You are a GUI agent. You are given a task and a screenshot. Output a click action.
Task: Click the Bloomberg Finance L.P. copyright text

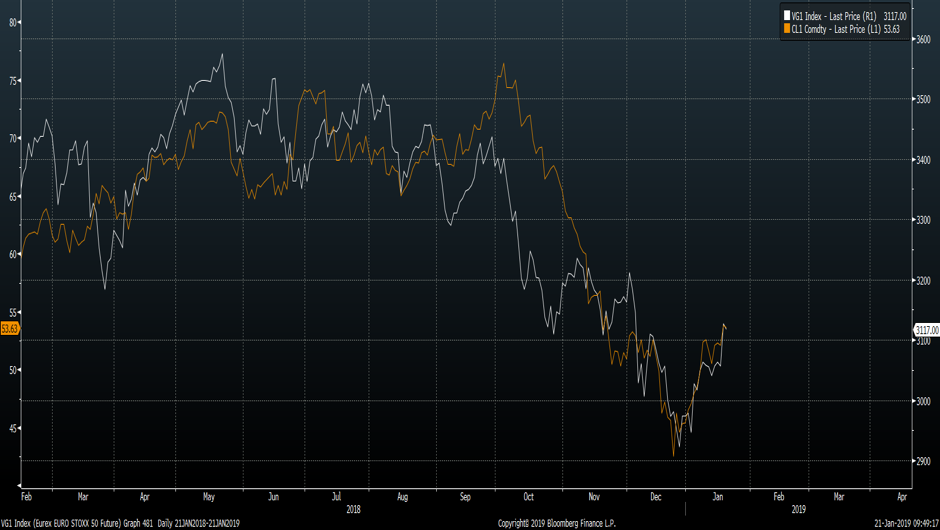557,524
